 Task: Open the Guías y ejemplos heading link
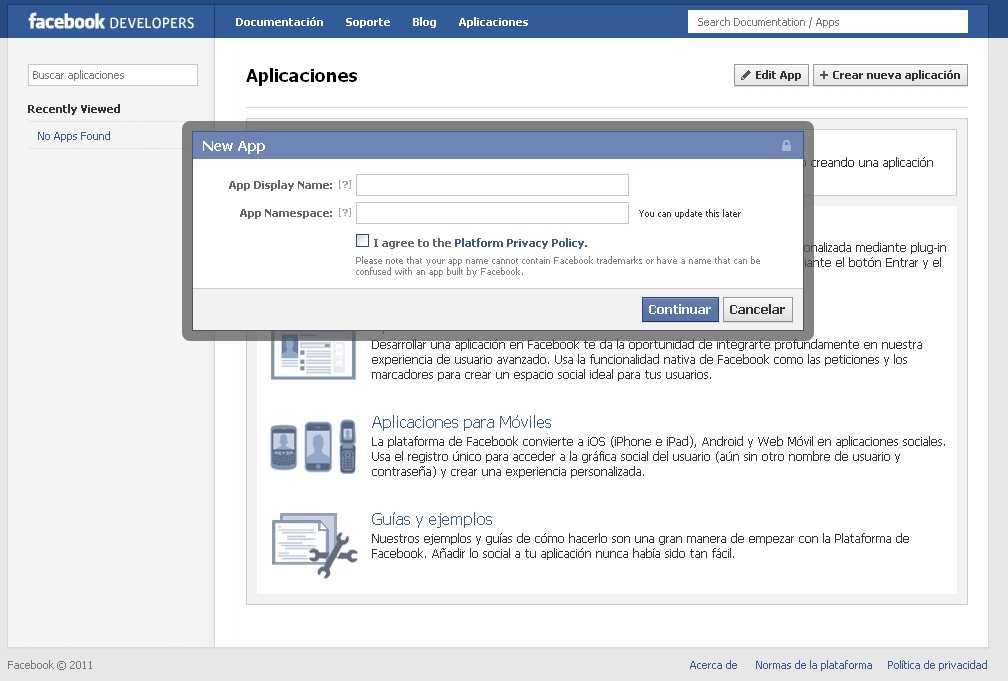432,519
